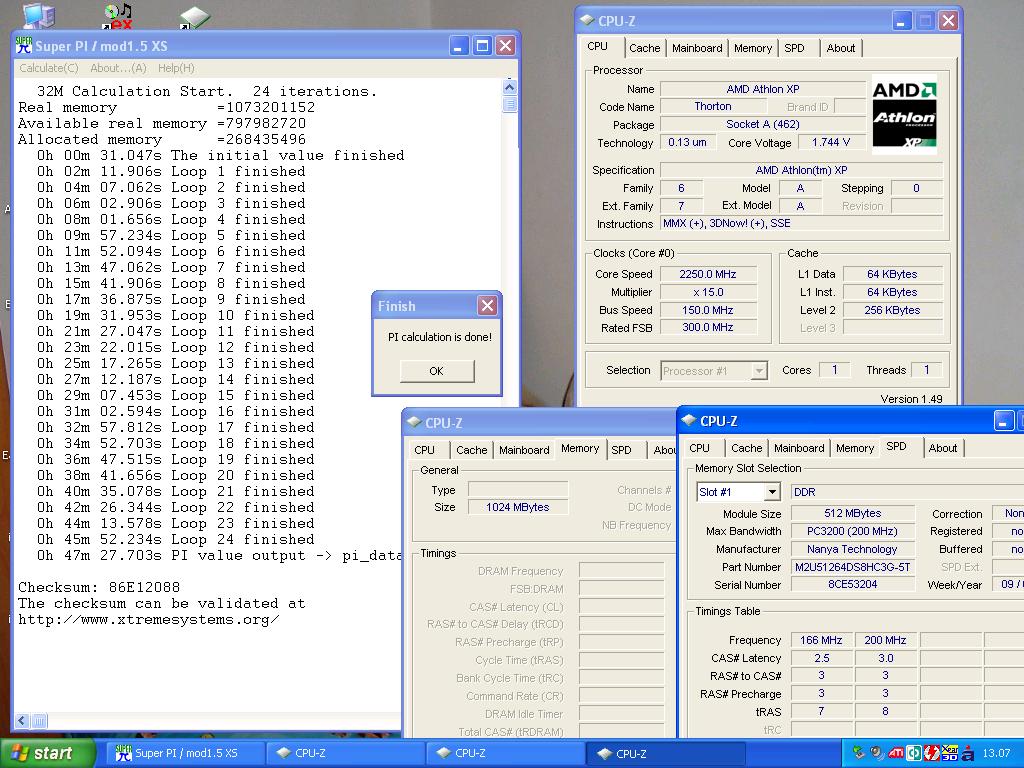Click the green square tray icon
Image resolution: width=1024 pixels, height=768 pixels.
(x=914, y=753)
